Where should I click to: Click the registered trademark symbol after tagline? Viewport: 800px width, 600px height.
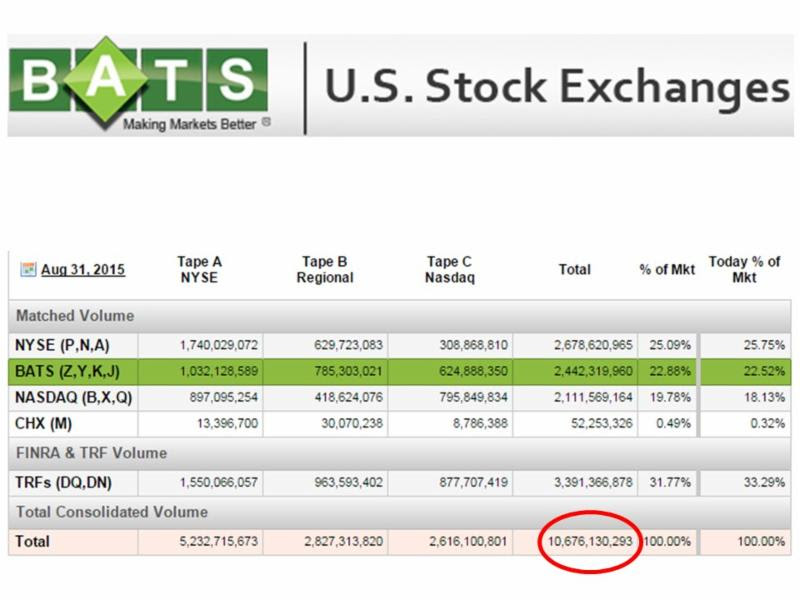click(x=266, y=121)
